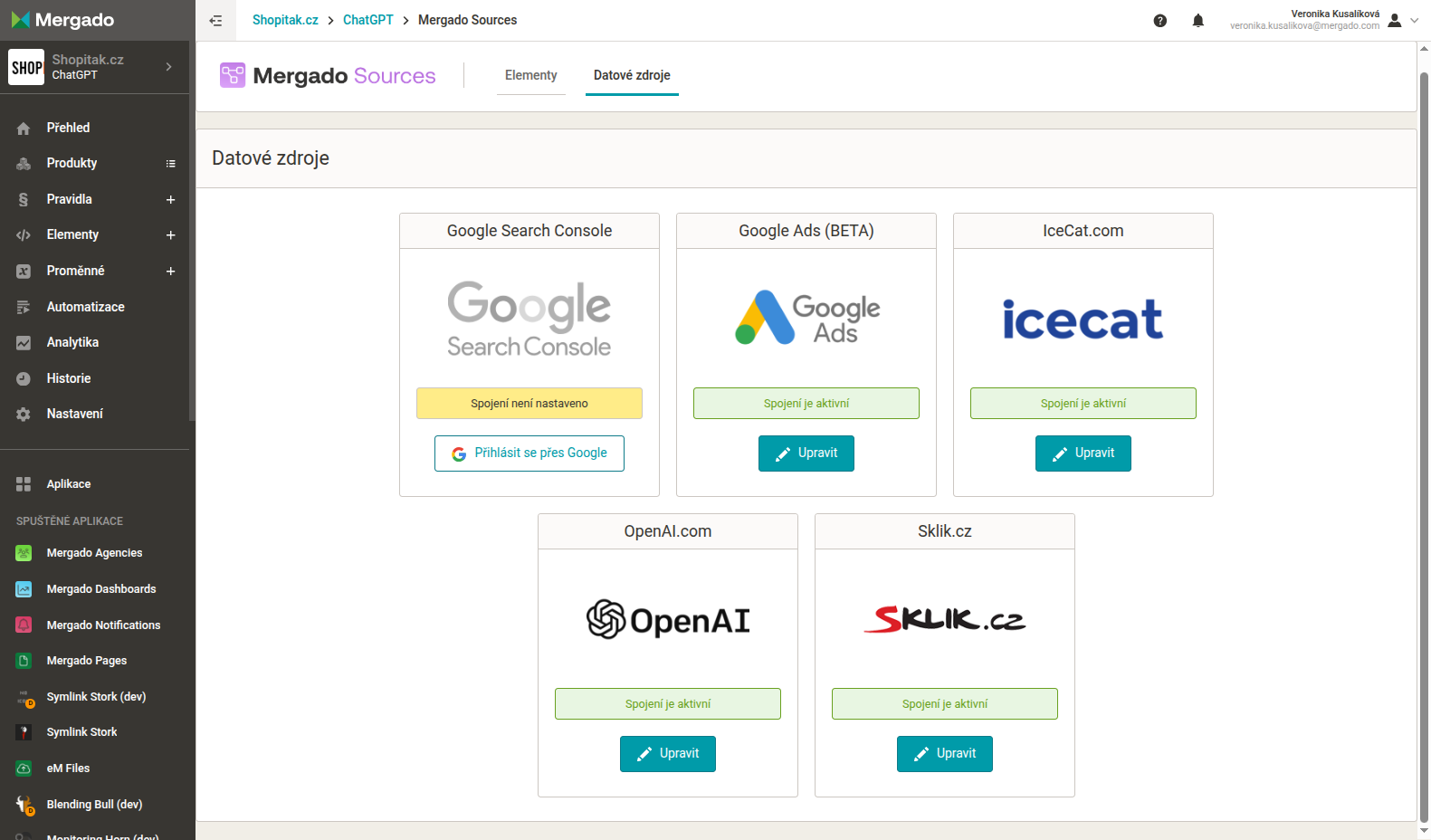
Task: Expand the user account menu chevron
Action: 1415,20
